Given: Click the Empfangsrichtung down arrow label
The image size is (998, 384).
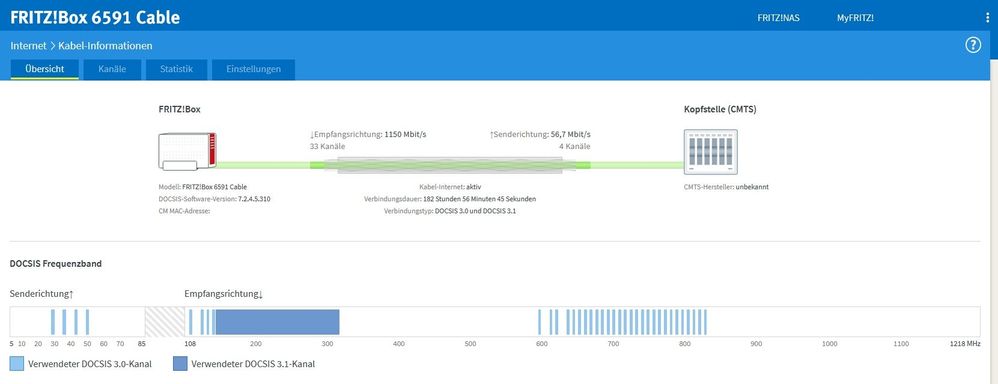Looking at the screenshot, I should (x=223, y=294).
